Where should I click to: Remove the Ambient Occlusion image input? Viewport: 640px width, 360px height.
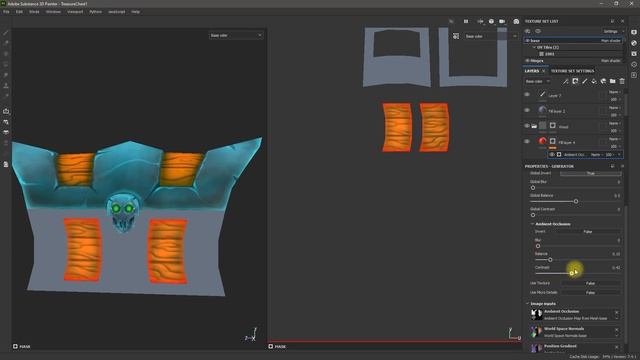(617, 312)
